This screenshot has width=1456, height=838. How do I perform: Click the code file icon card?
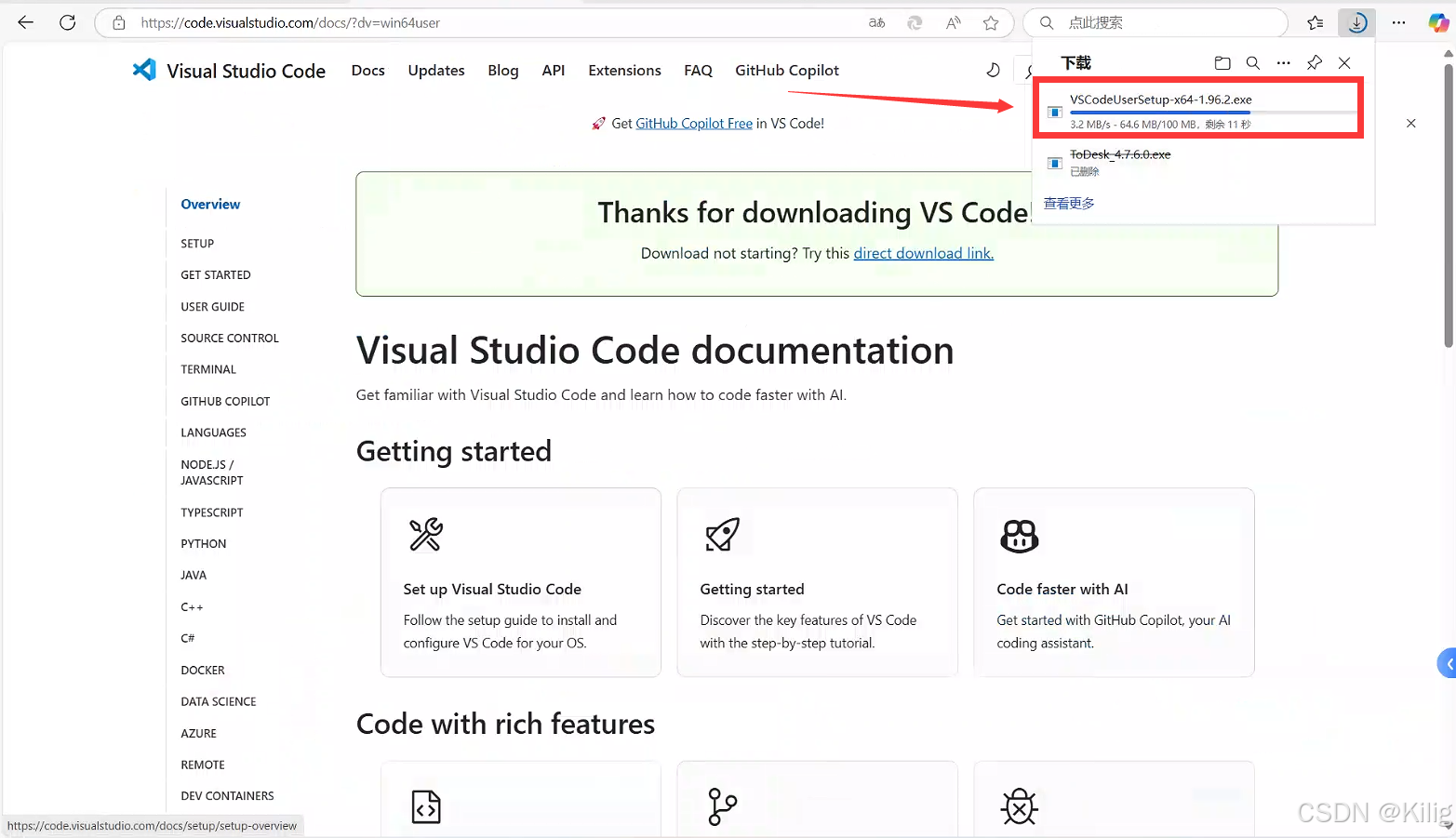(x=426, y=807)
